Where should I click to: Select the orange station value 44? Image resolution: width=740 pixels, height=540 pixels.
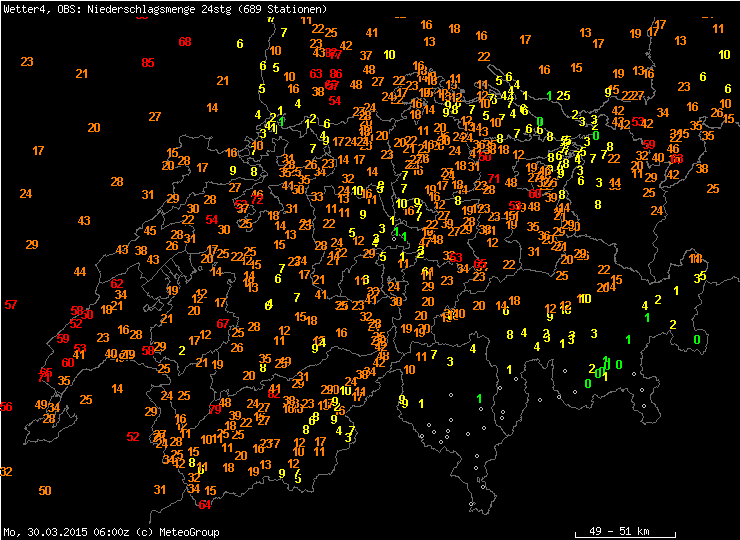[x=80, y=271]
